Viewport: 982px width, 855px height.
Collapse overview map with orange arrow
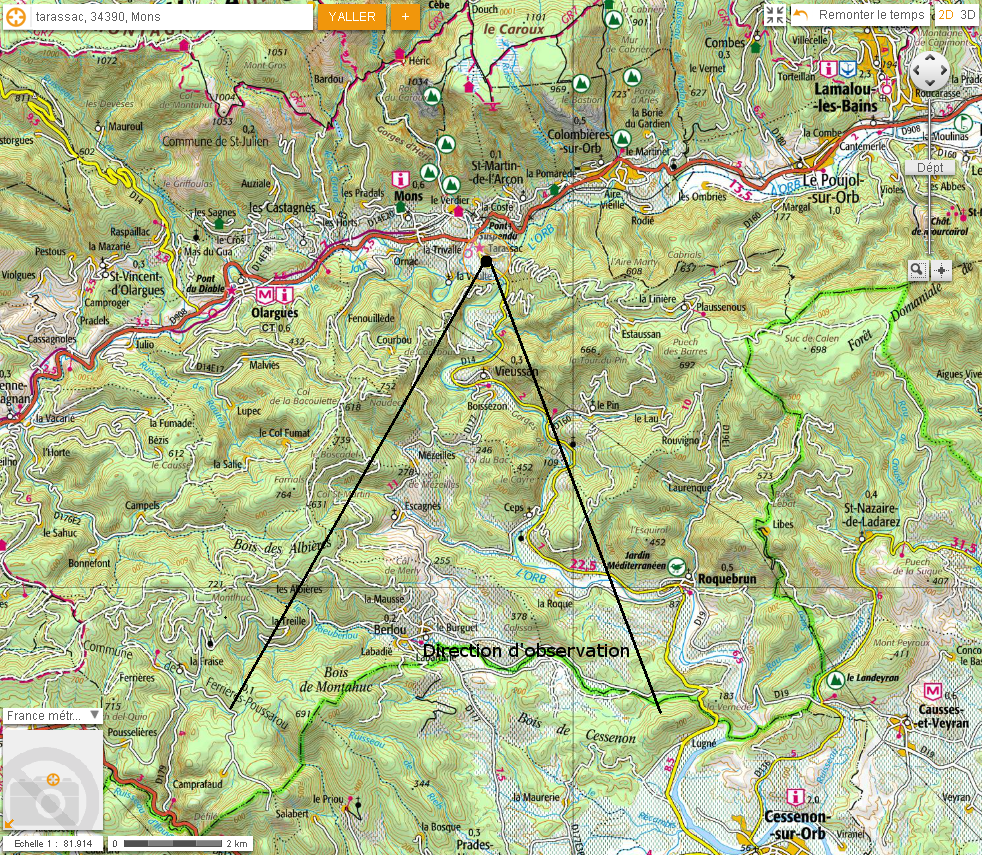(x=9, y=823)
